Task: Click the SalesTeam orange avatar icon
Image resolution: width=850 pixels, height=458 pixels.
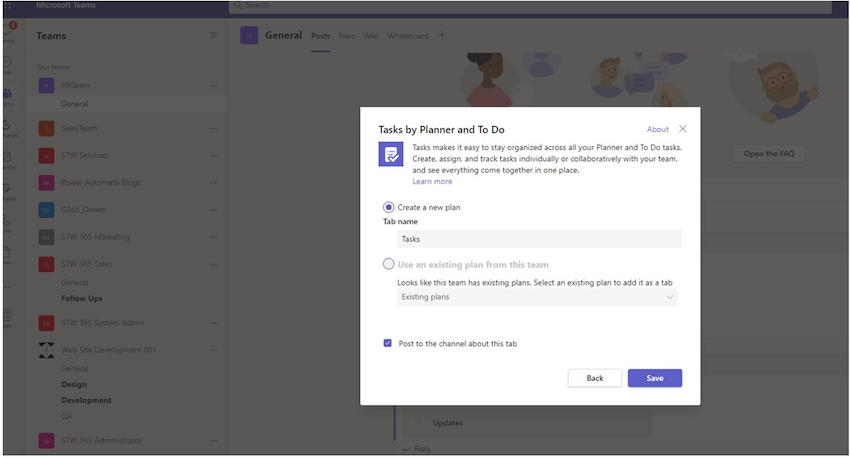Action: point(46,128)
